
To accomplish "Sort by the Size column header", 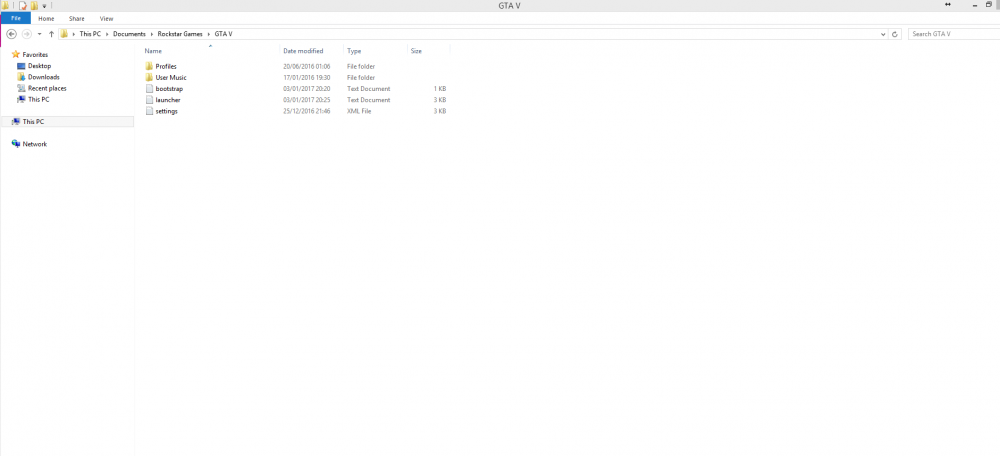I will (416, 51).
